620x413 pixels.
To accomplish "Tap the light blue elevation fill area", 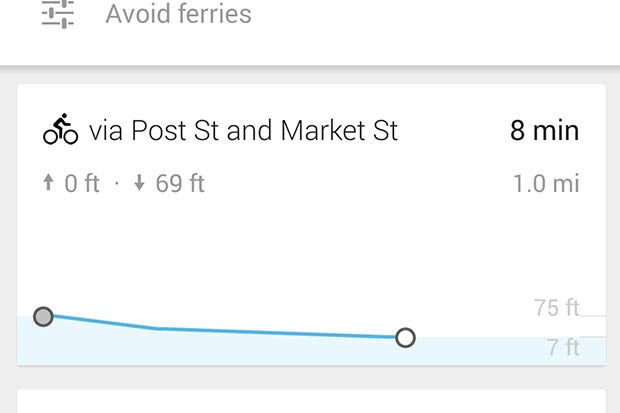I will point(311,352).
